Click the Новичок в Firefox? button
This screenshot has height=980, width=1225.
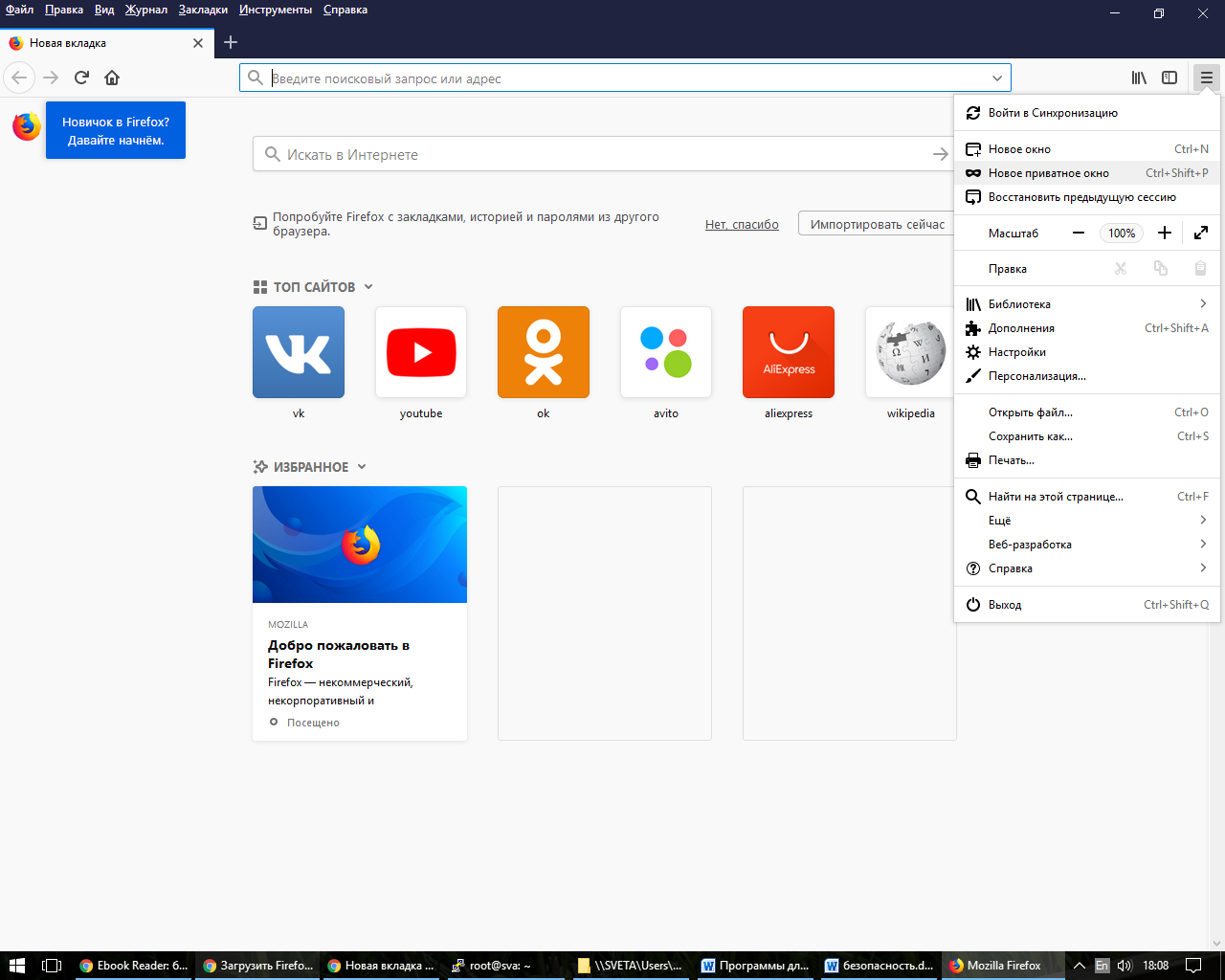click(x=116, y=130)
